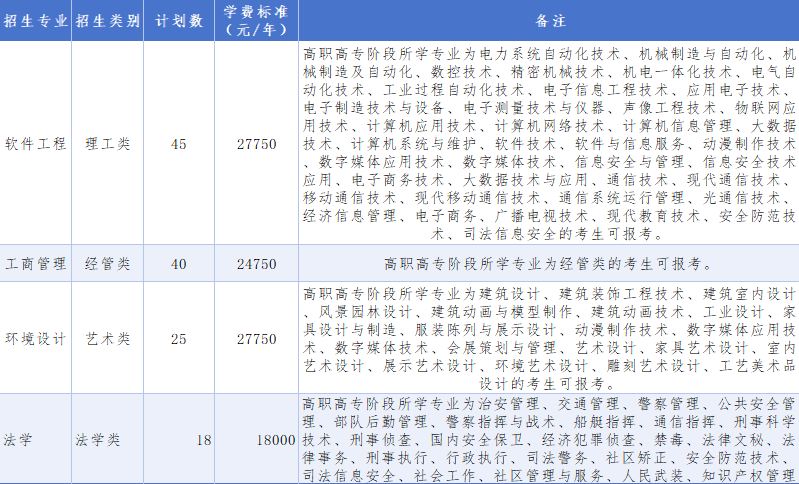Click the 环境设计 major cell
799x484 pixels.
coord(34,339)
